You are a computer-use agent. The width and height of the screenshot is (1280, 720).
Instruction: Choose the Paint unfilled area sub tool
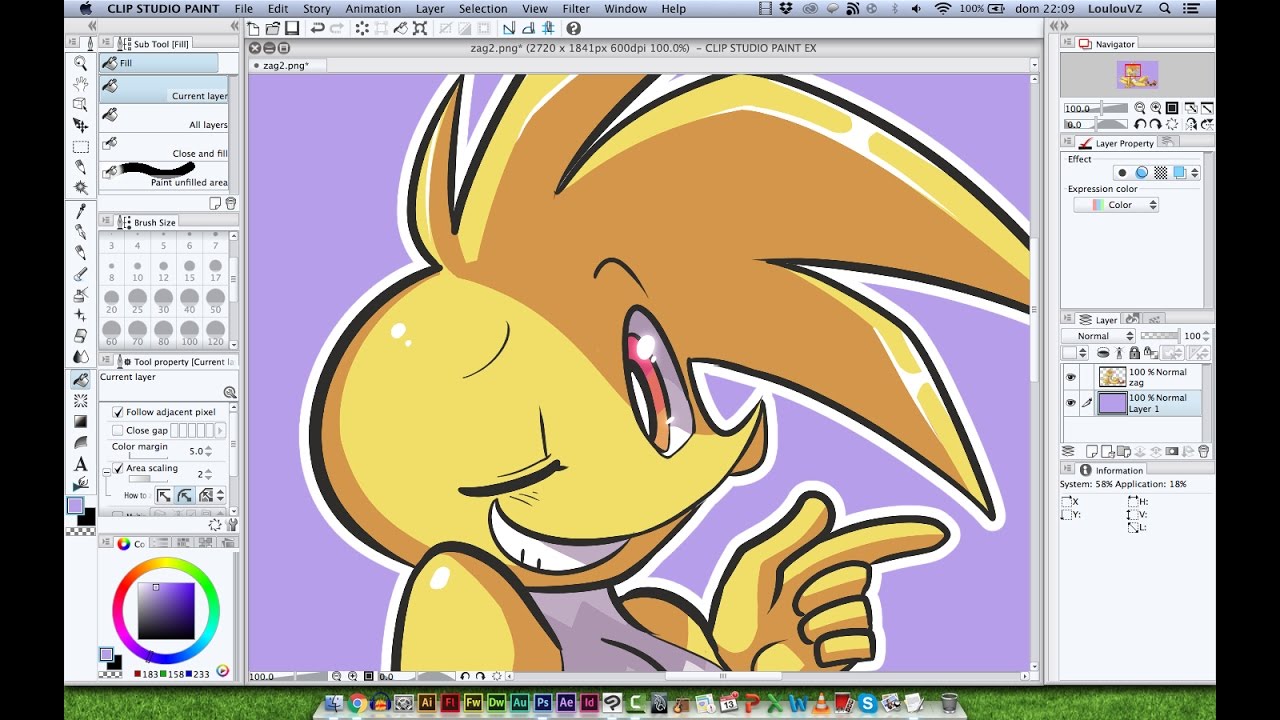(x=163, y=174)
